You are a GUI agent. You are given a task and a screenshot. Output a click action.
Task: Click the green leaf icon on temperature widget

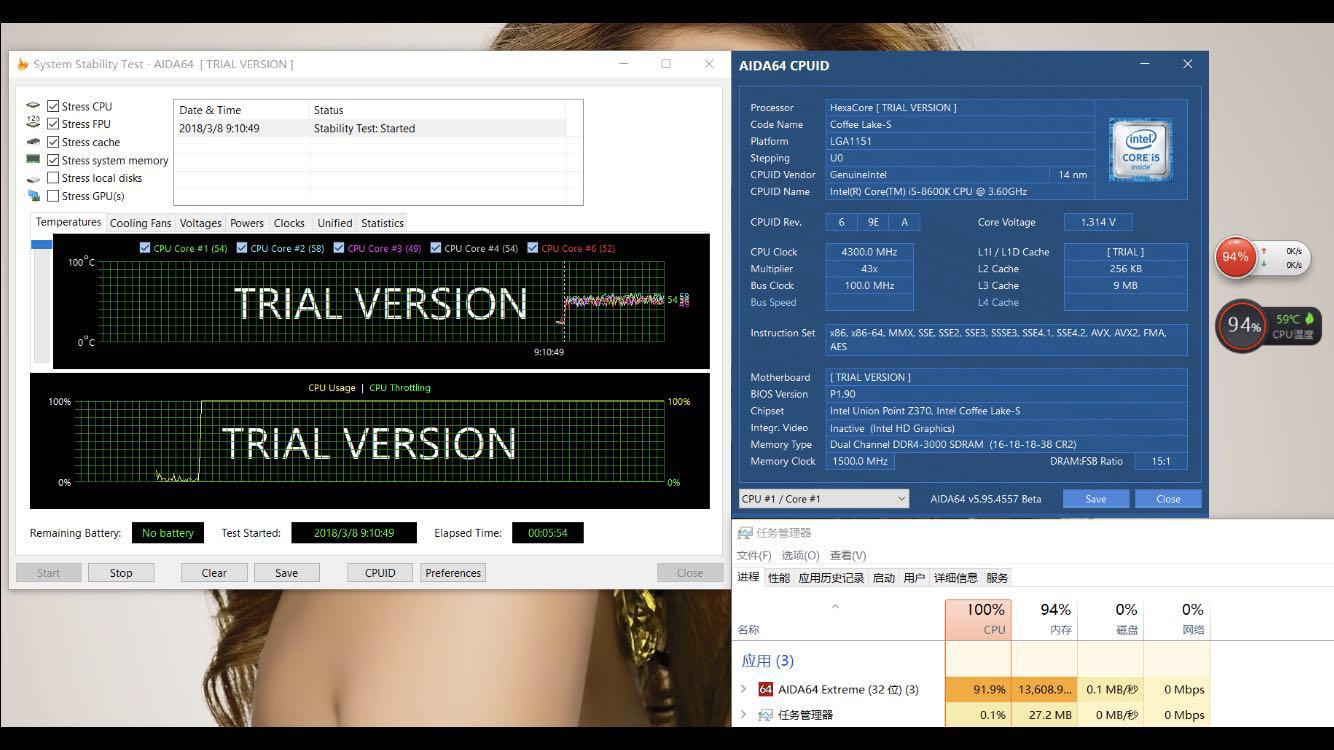click(x=1308, y=319)
